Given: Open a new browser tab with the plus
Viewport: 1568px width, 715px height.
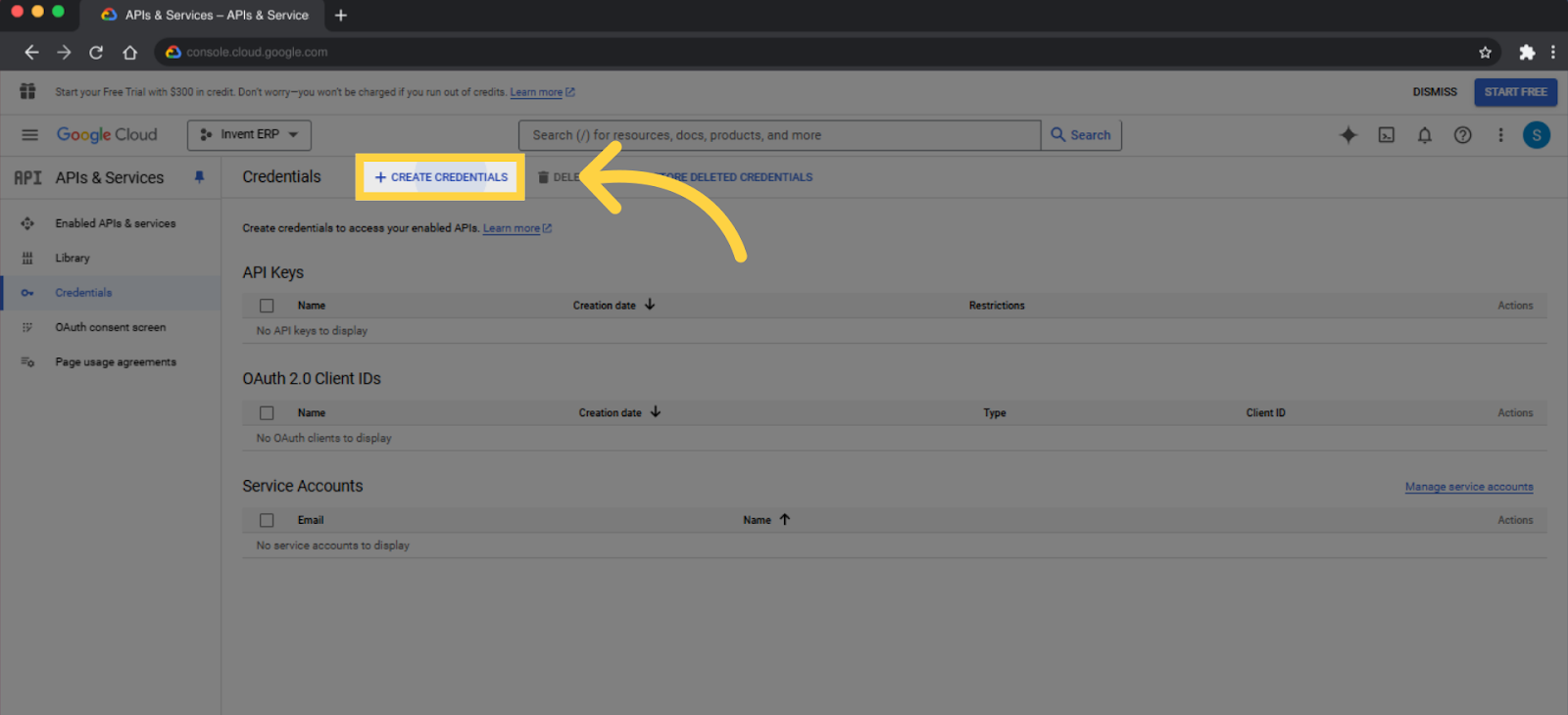Looking at the screenshot, I should pyautogui.click(x=341, y=15).
